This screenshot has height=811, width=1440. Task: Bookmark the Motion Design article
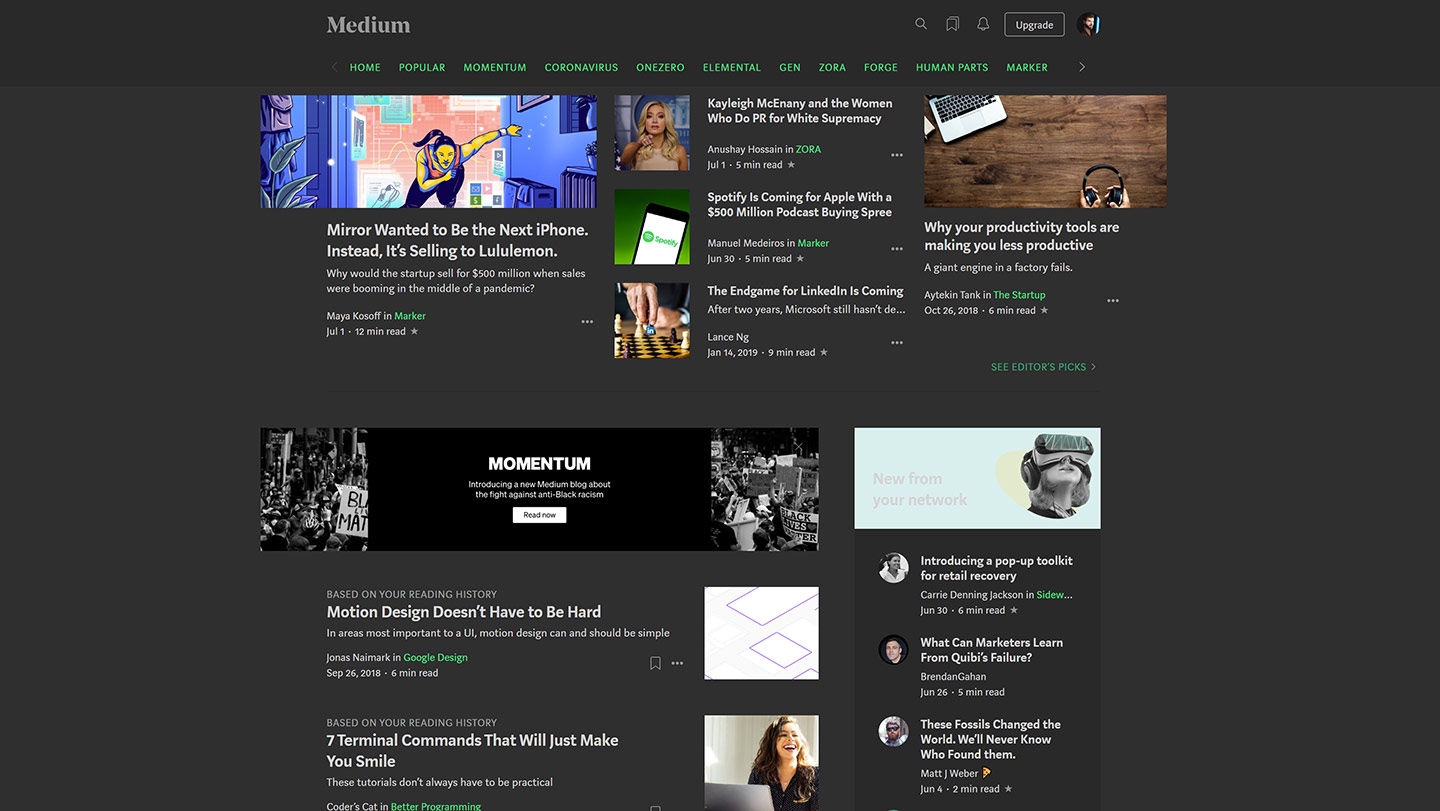click(x=655, y=662)
